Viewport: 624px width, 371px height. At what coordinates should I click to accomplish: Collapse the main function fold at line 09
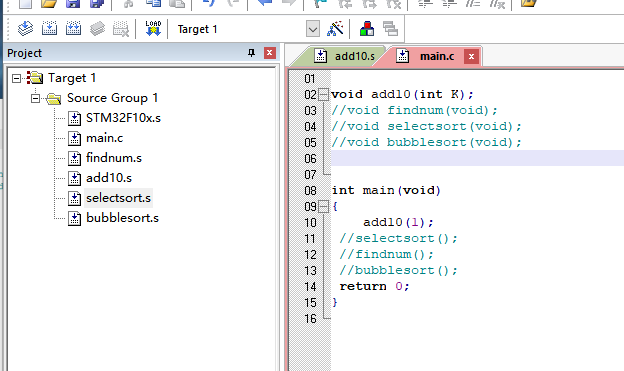[324, 207]
